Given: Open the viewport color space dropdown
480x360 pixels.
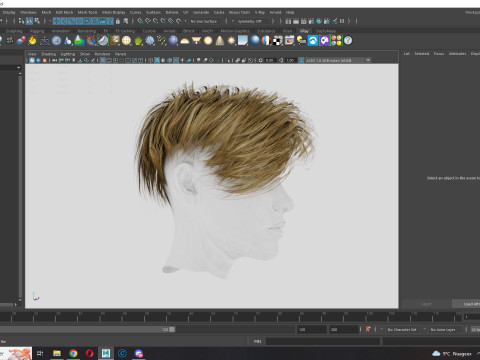Looking at the screenshot, I should coord(338,60).
